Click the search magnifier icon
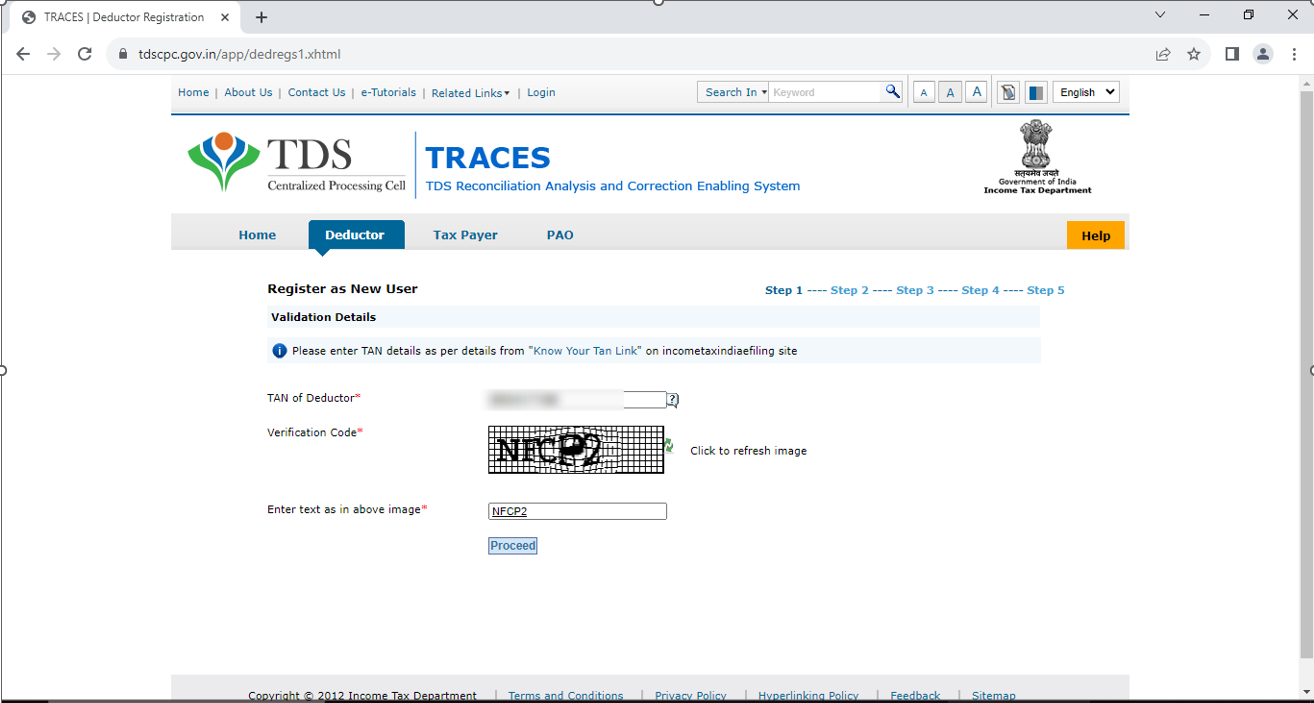This screenshot has width=1314, height=703. coord(891,91)
